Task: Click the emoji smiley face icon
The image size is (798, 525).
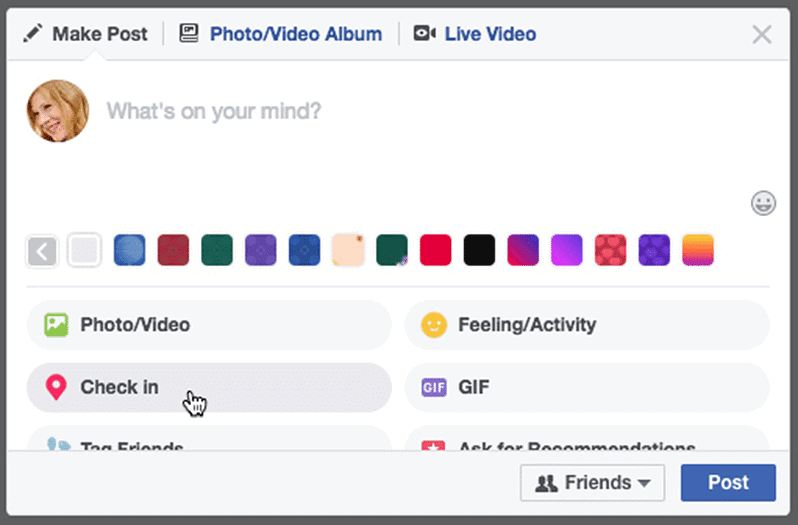Action: pos(763,204)
